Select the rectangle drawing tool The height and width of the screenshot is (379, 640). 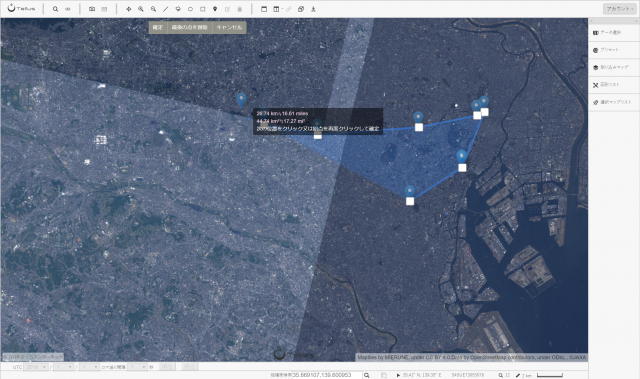click(202, 9)
